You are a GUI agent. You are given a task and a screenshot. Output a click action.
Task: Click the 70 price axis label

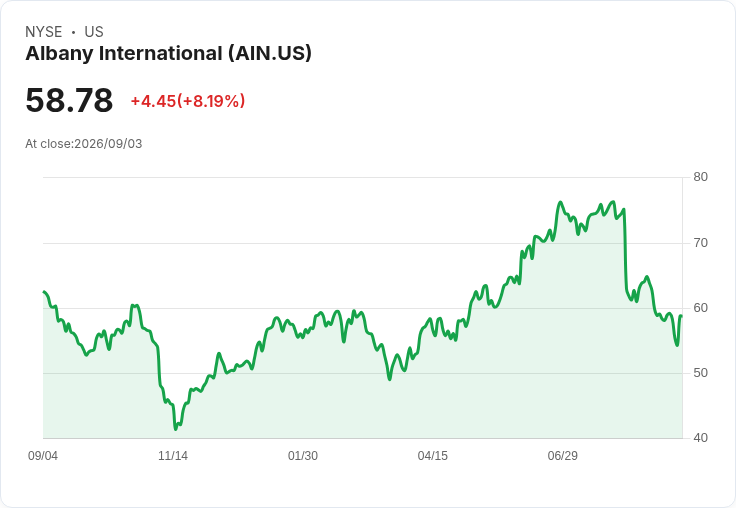point(700,243)
